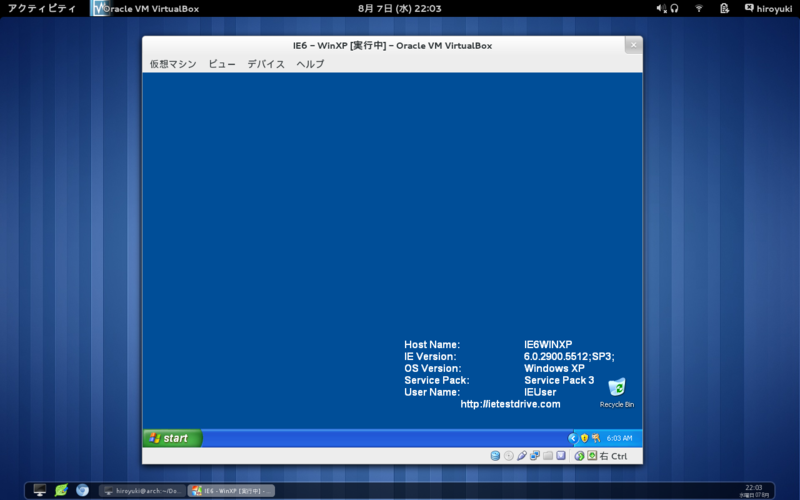Click the IE6WINXP host name value
The width and height of the screenshot is (800, 500).
pyautogui.click(x=548, y=344)
